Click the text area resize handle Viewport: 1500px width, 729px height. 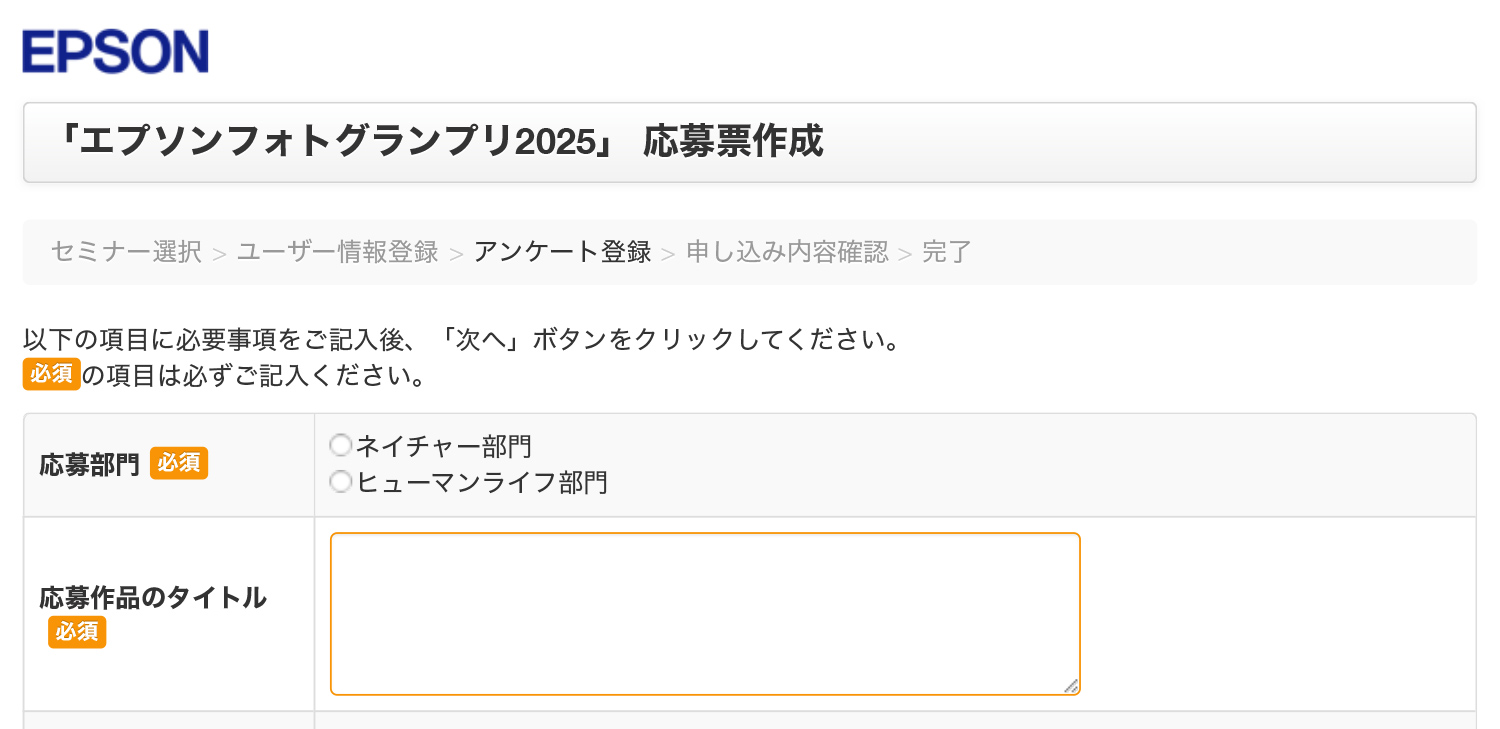tap(1071, 686)
